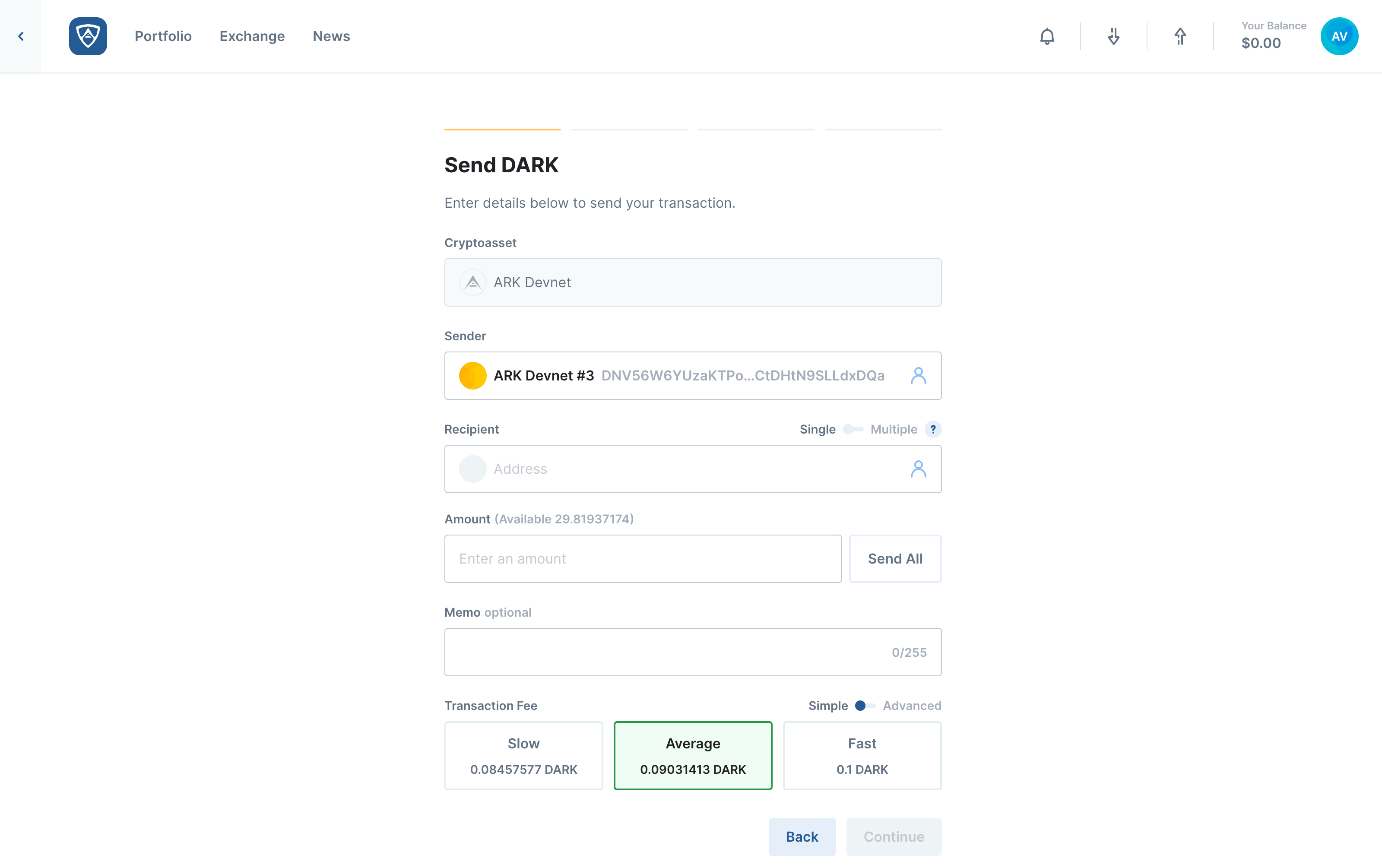The image size is (1382, 868).
Task: Go to the Portfolio menu
Action: point(163,36)
